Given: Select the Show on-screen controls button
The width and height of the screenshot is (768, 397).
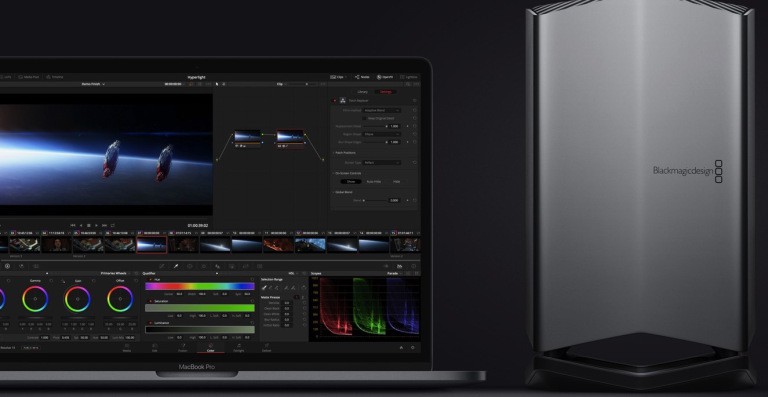Looking at the screenshot, I should (x=351, y=182).
